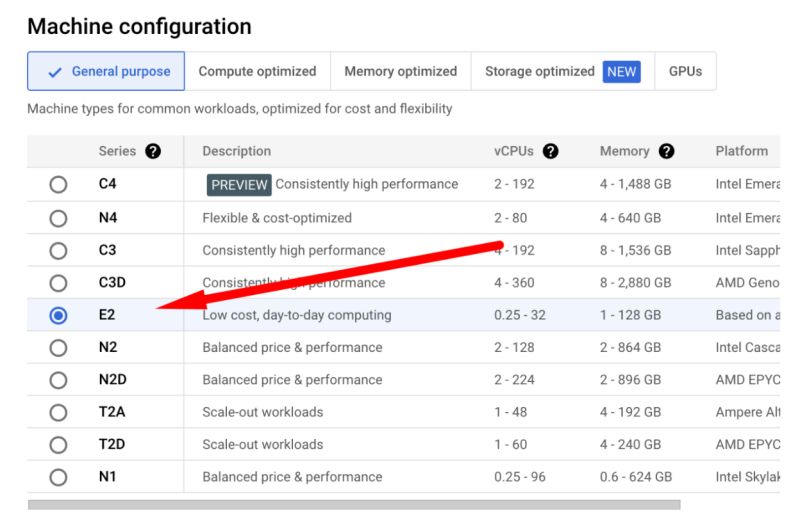Click the '0.6 - 624 GB' memory value
800x526 pixels.
[x=636, y=477]
